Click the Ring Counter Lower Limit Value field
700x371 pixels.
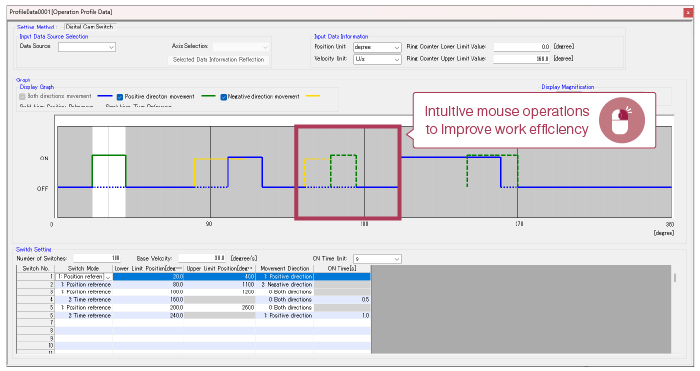tap(522, 46)
